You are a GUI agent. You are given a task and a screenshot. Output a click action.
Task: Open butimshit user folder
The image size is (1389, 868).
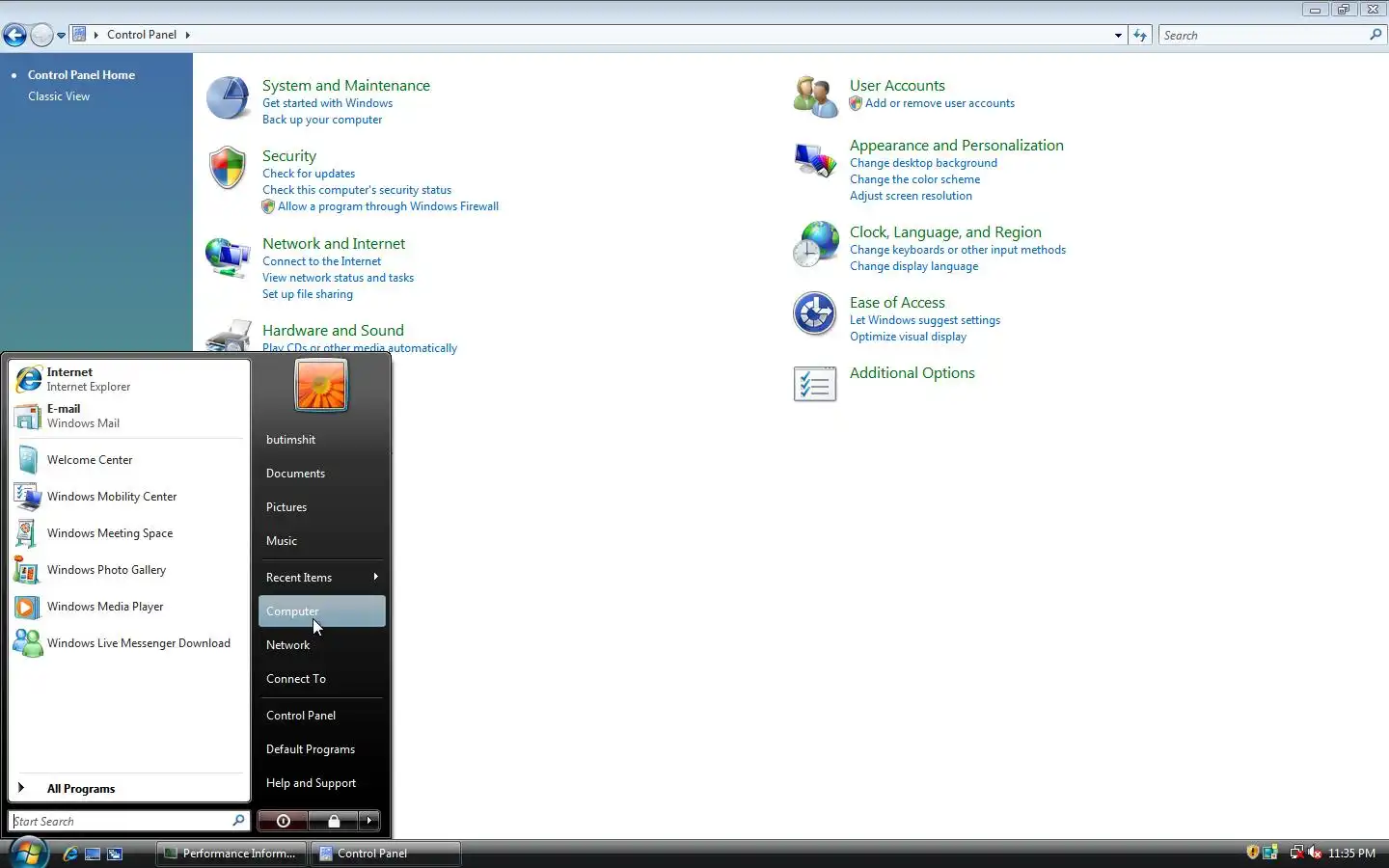(321, 440)
